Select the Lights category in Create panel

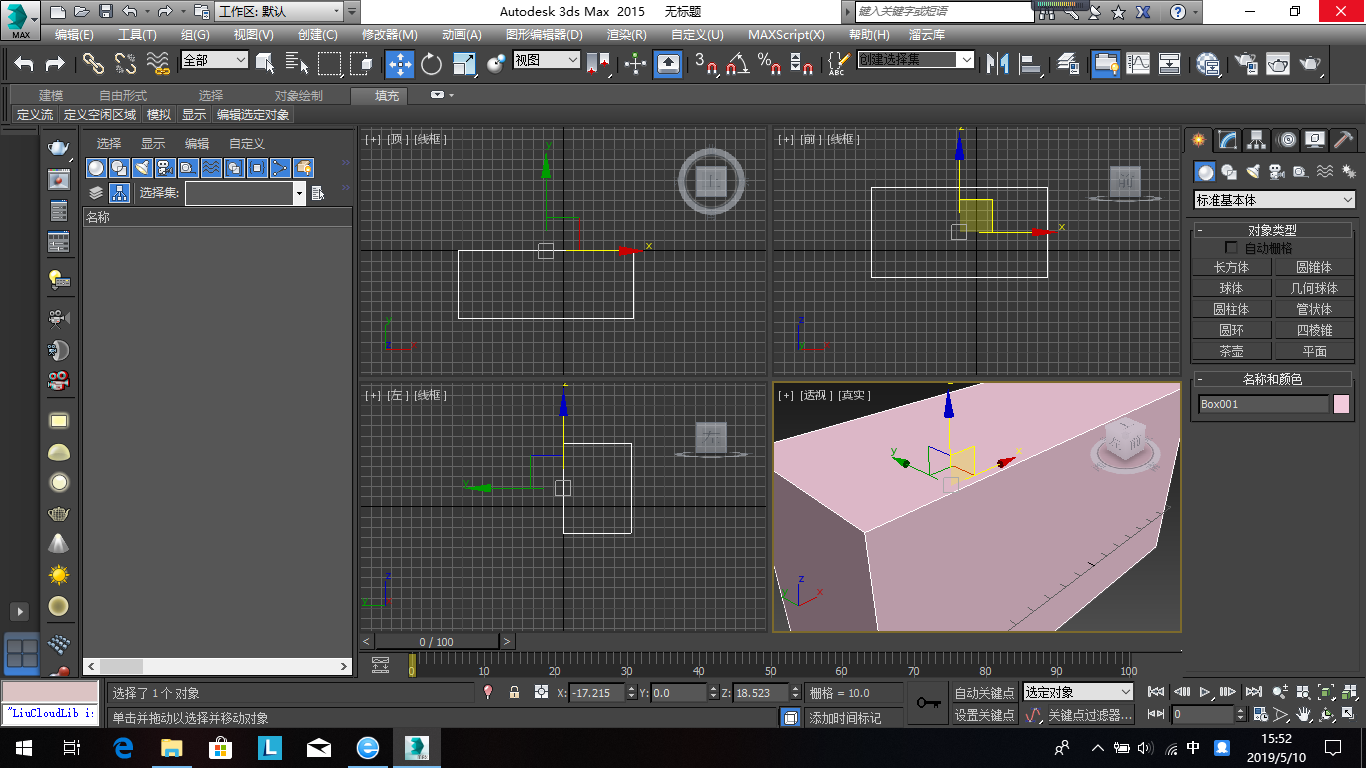point(1253,171)
